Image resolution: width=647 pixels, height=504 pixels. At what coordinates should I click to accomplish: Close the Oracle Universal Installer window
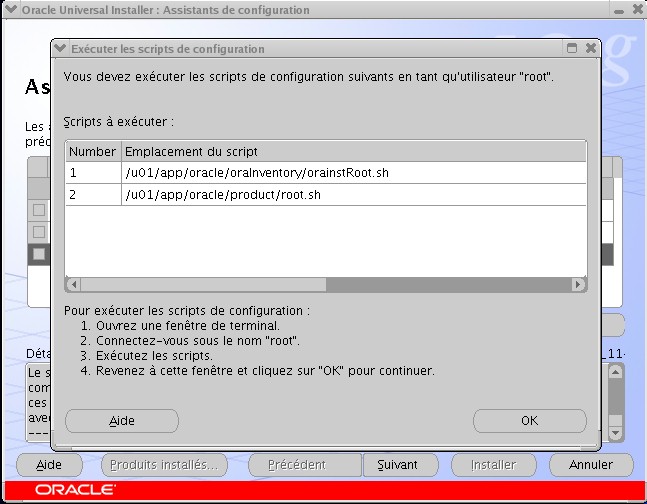[638, 9]
